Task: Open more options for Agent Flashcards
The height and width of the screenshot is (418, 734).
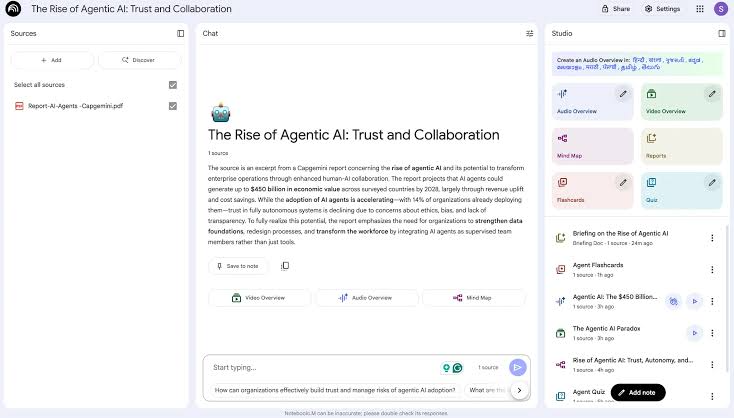Action: click(712, 270)
